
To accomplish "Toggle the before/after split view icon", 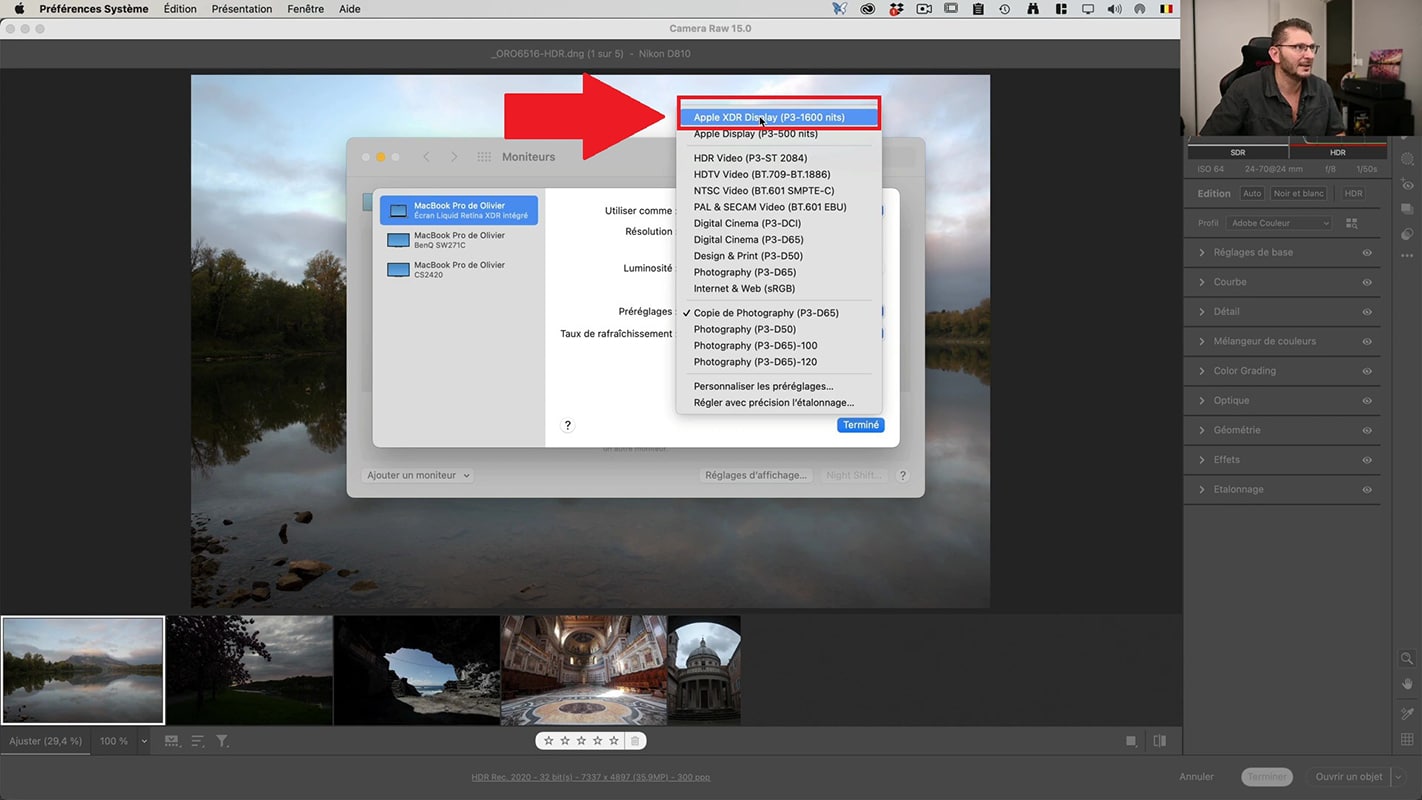I will pyautogui.click(x=1159, y=741).
